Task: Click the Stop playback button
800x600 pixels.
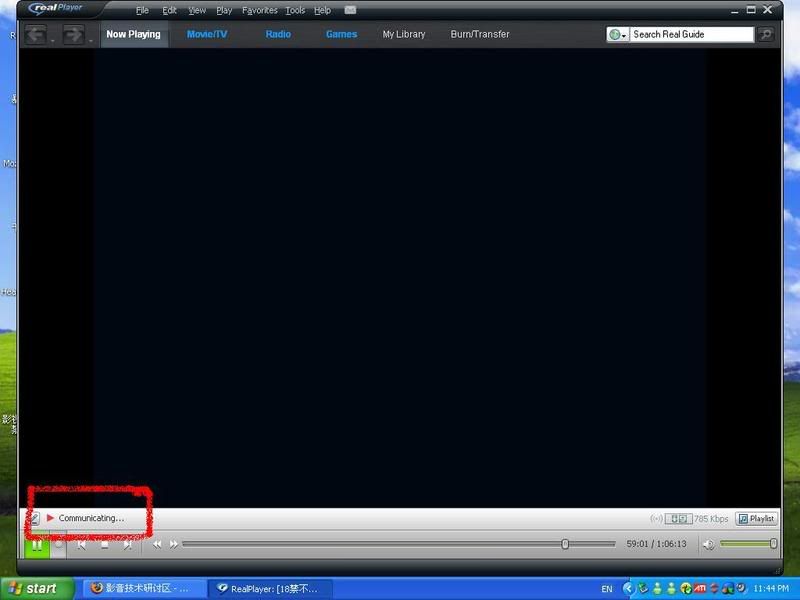Action: pos(104,544)
